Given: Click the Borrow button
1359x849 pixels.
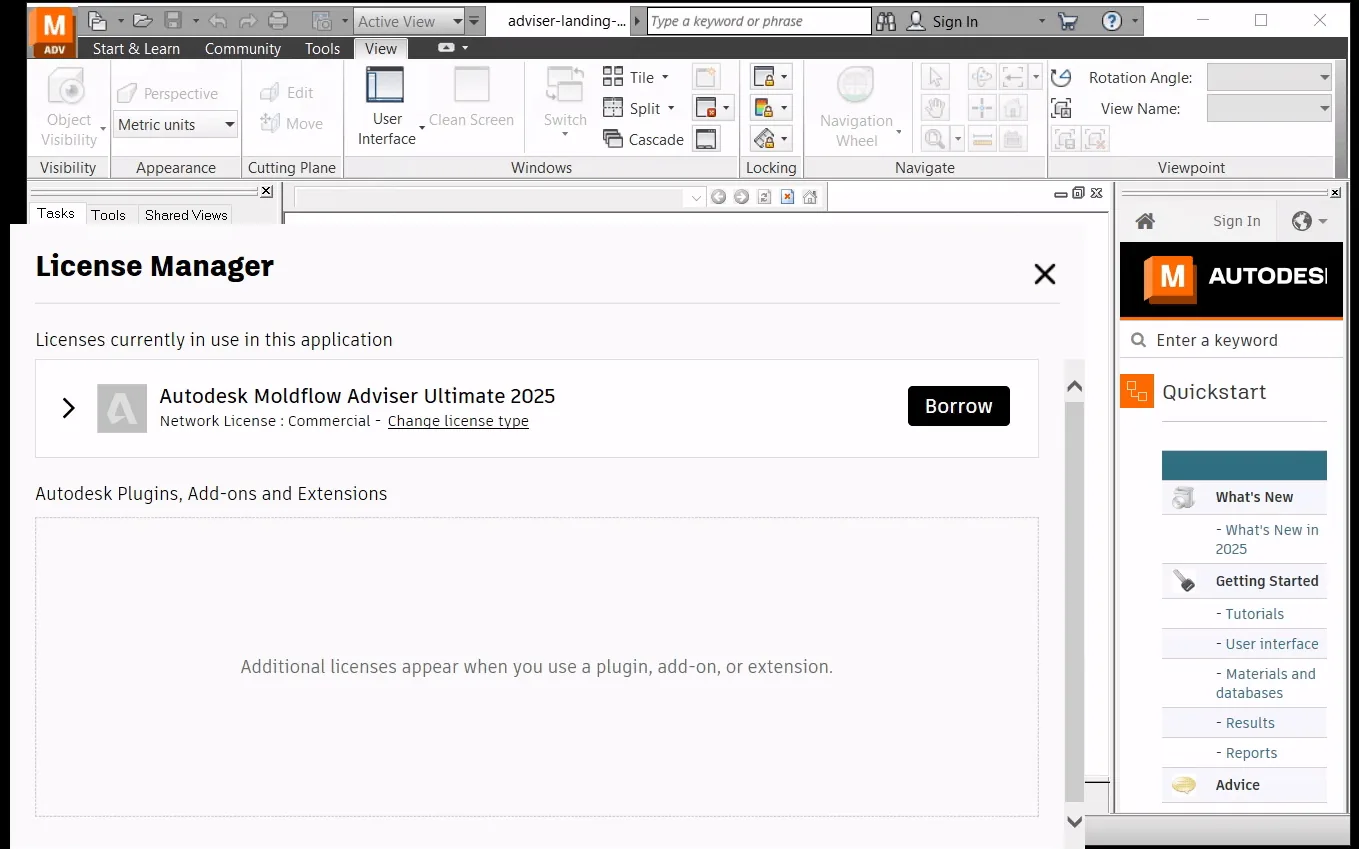Looking at the screenshot, I should [959, 406].
